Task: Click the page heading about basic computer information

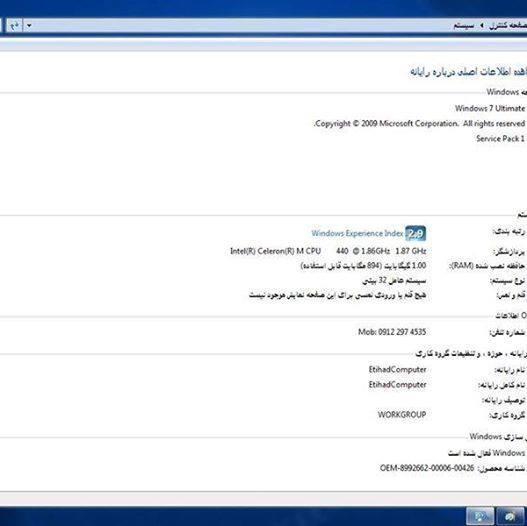Action: [x=468, y=72]
